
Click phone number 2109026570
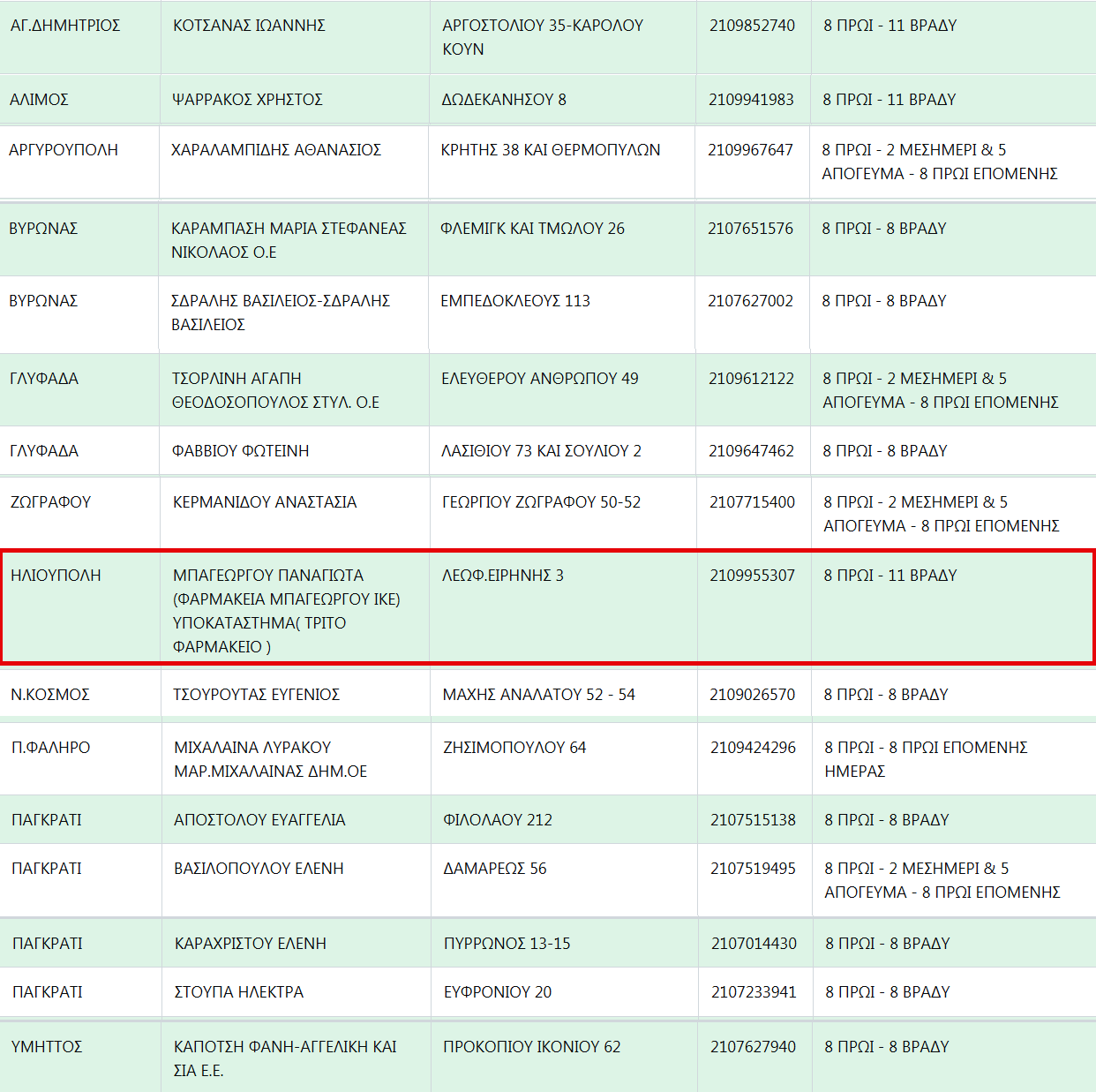[753, 695]
